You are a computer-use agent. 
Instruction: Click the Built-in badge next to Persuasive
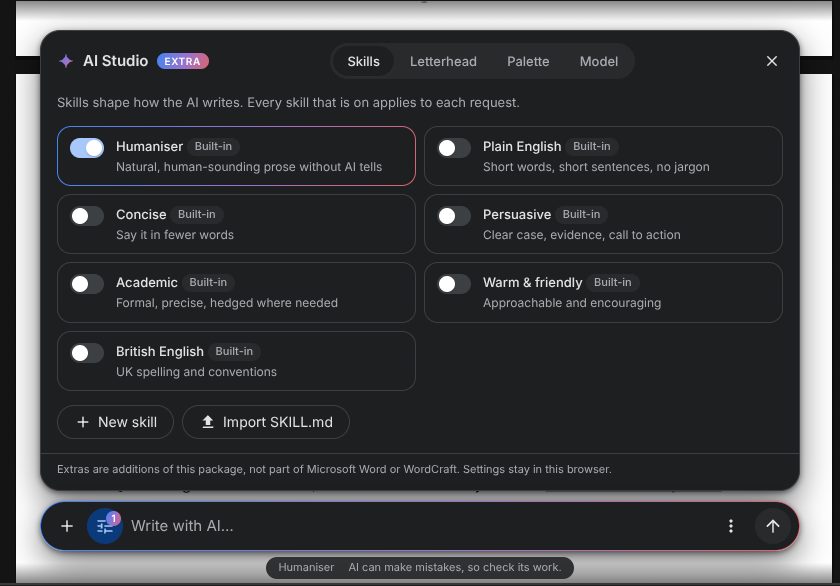pyautogui.click(x=581, y=214)
